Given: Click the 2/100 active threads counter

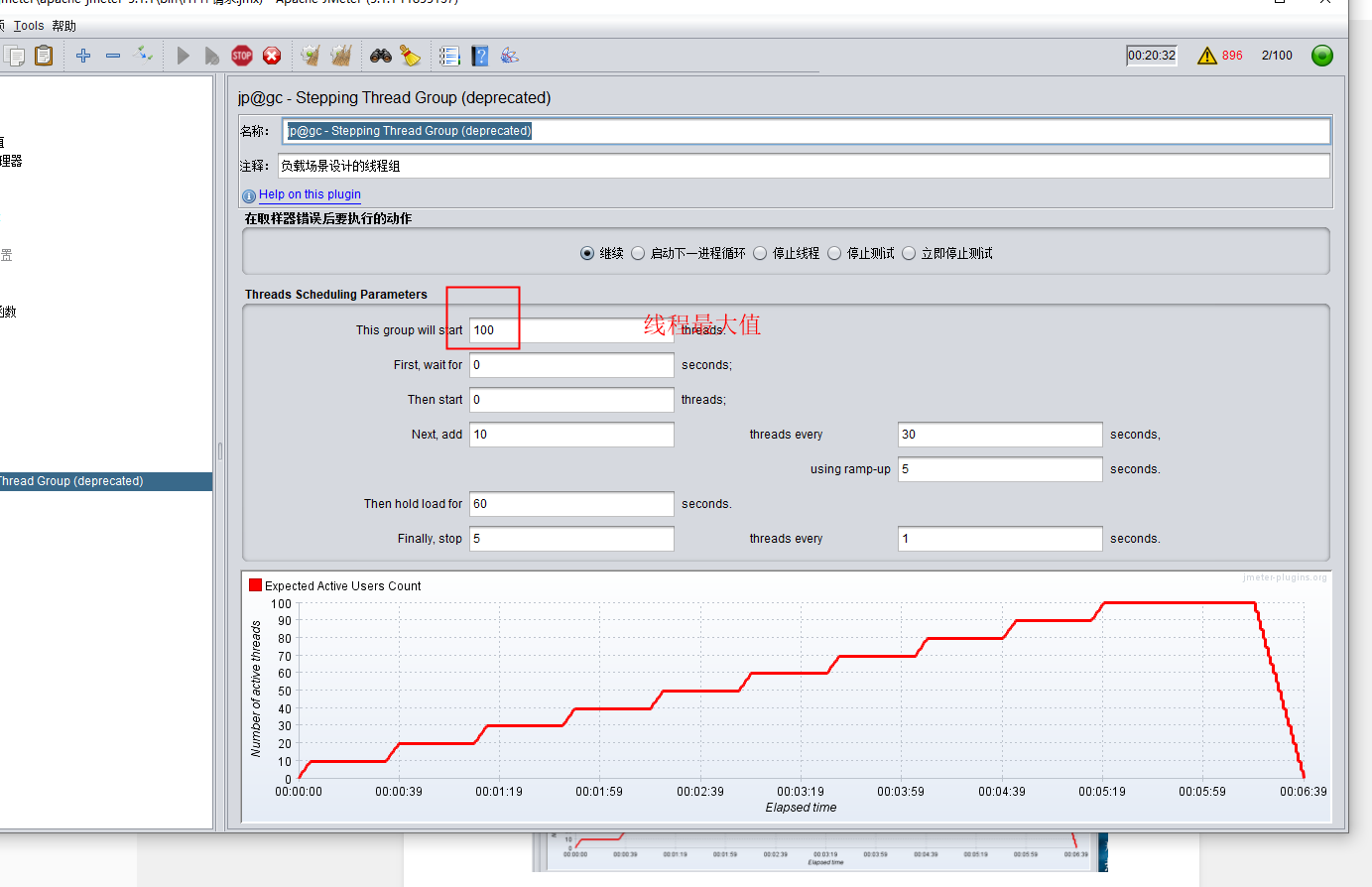Looking at the screenshot, I should [x=1277, y=56].
